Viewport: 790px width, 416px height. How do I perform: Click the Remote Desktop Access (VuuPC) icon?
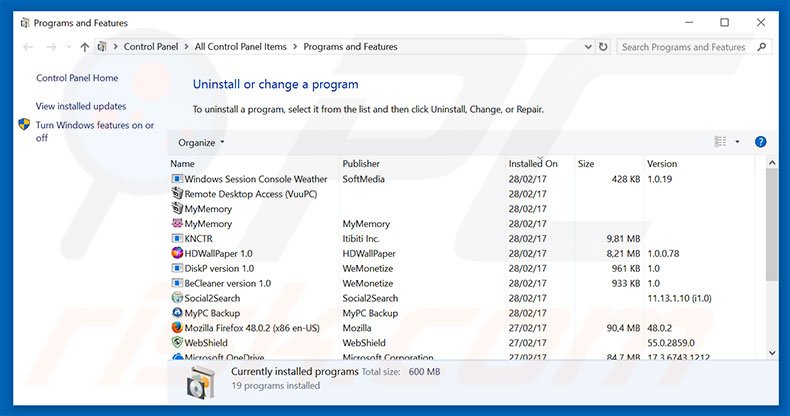[x=177, y=193]
